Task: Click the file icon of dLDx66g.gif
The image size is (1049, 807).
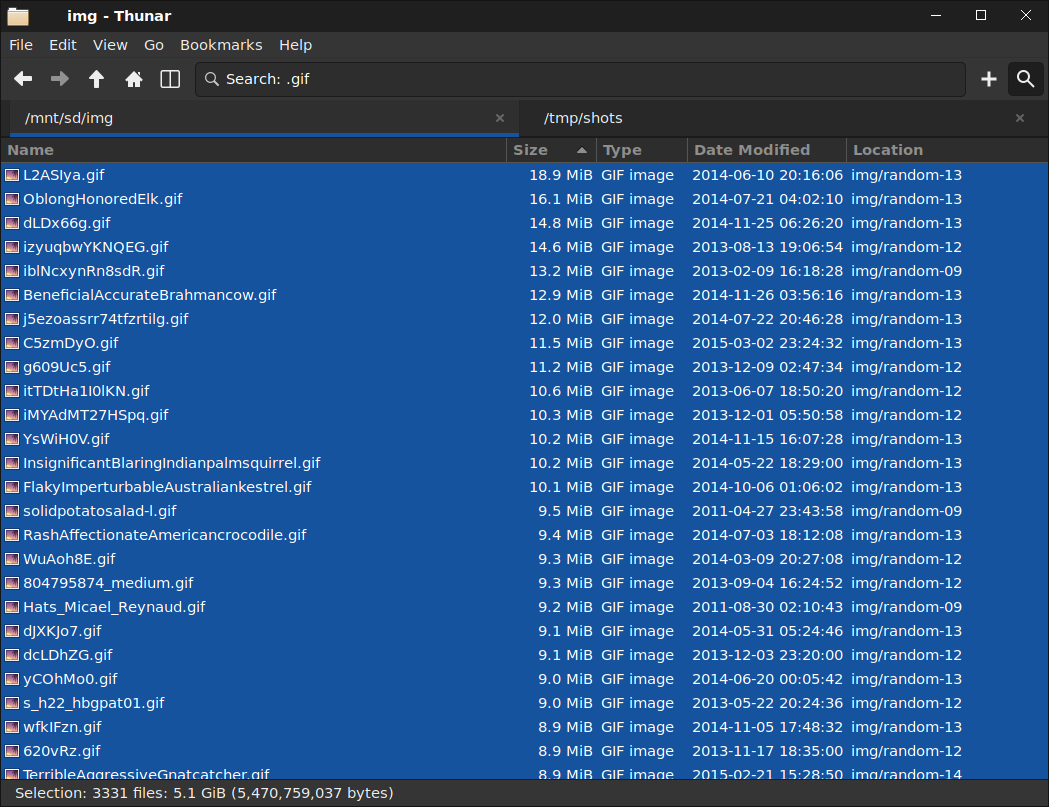Action: click(x=12, y=223)
